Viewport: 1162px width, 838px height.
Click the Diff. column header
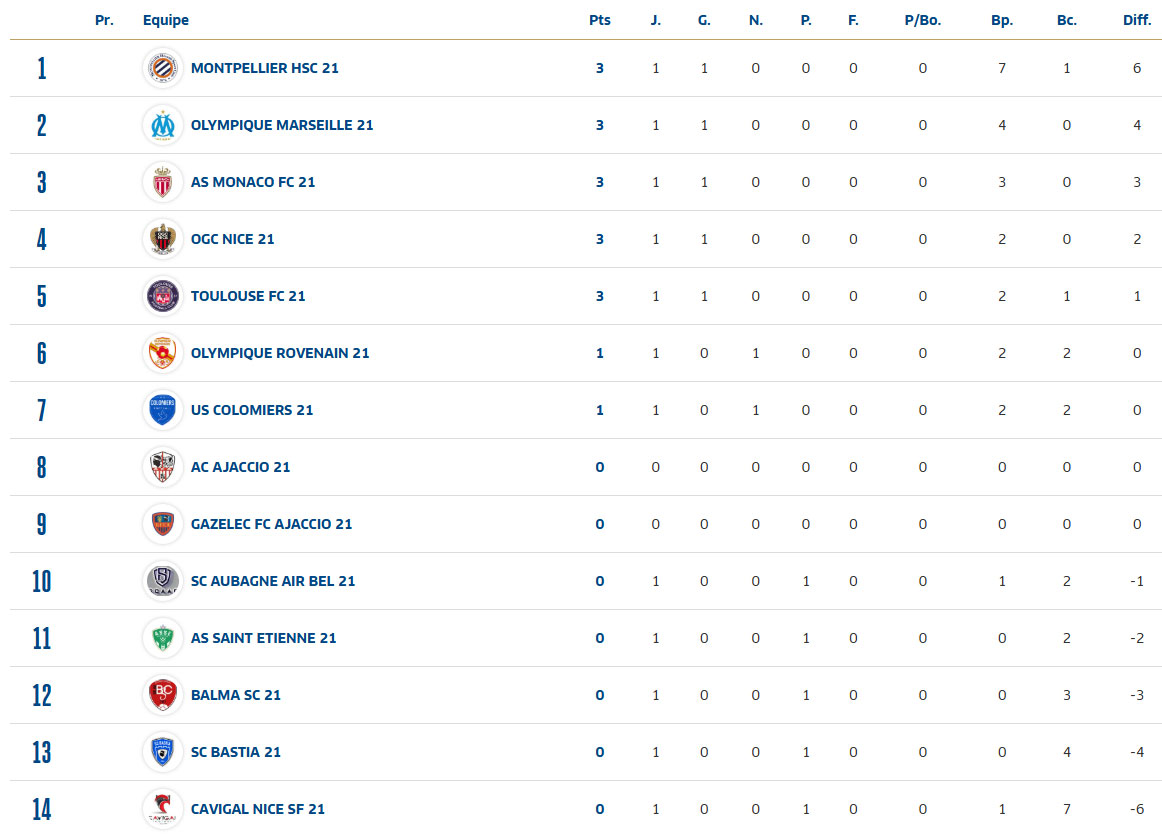[1137, 20]
